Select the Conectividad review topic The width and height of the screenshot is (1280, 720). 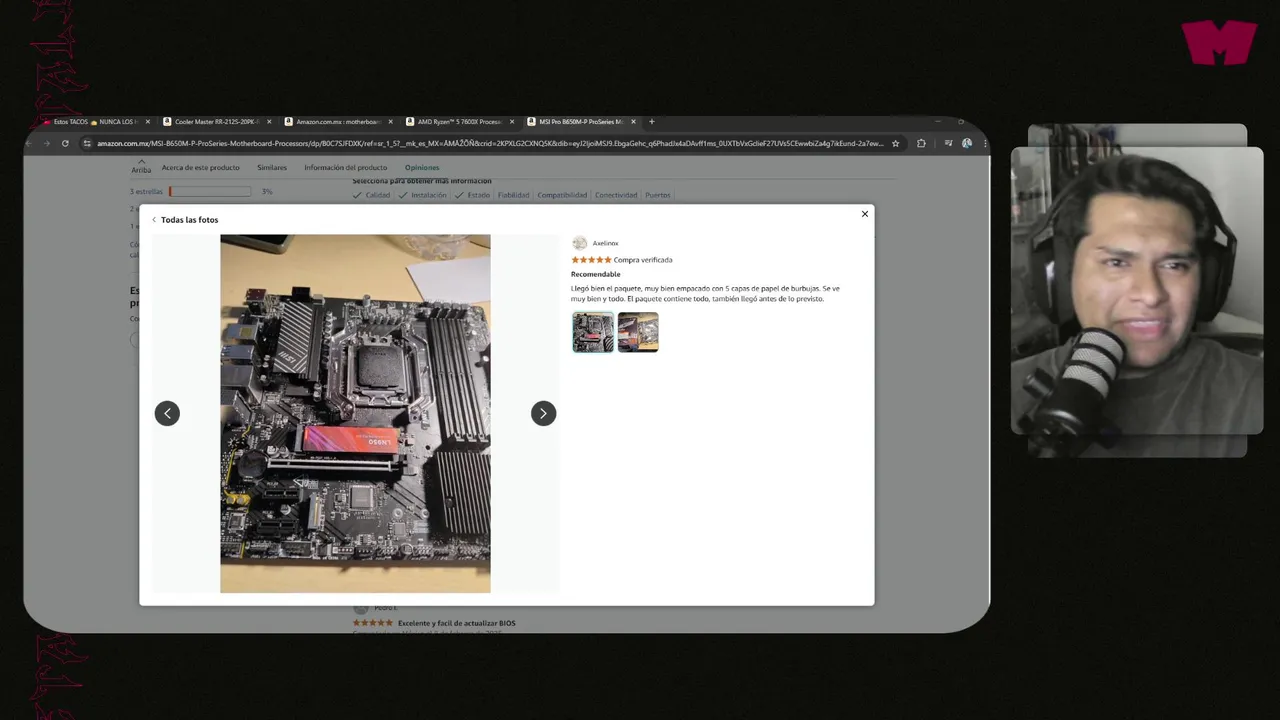(x=616, y=195)
